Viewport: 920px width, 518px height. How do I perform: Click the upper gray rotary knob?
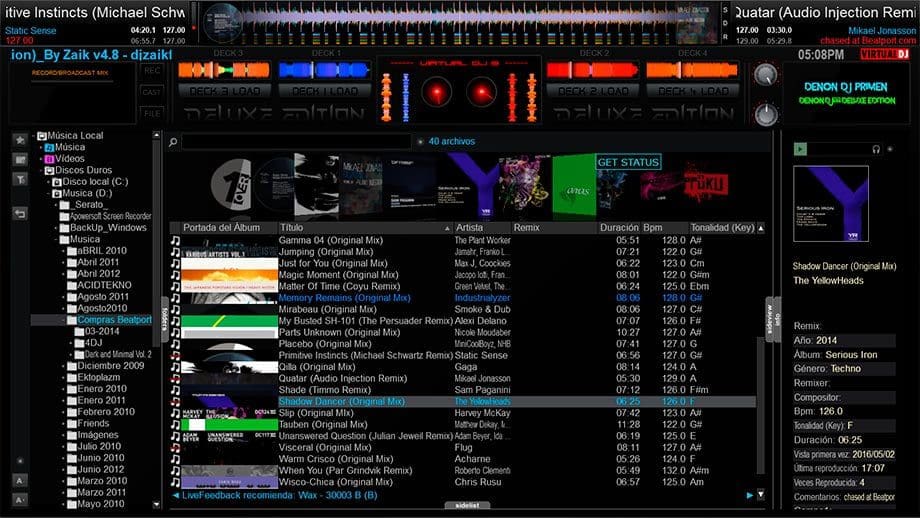(766, 75)
